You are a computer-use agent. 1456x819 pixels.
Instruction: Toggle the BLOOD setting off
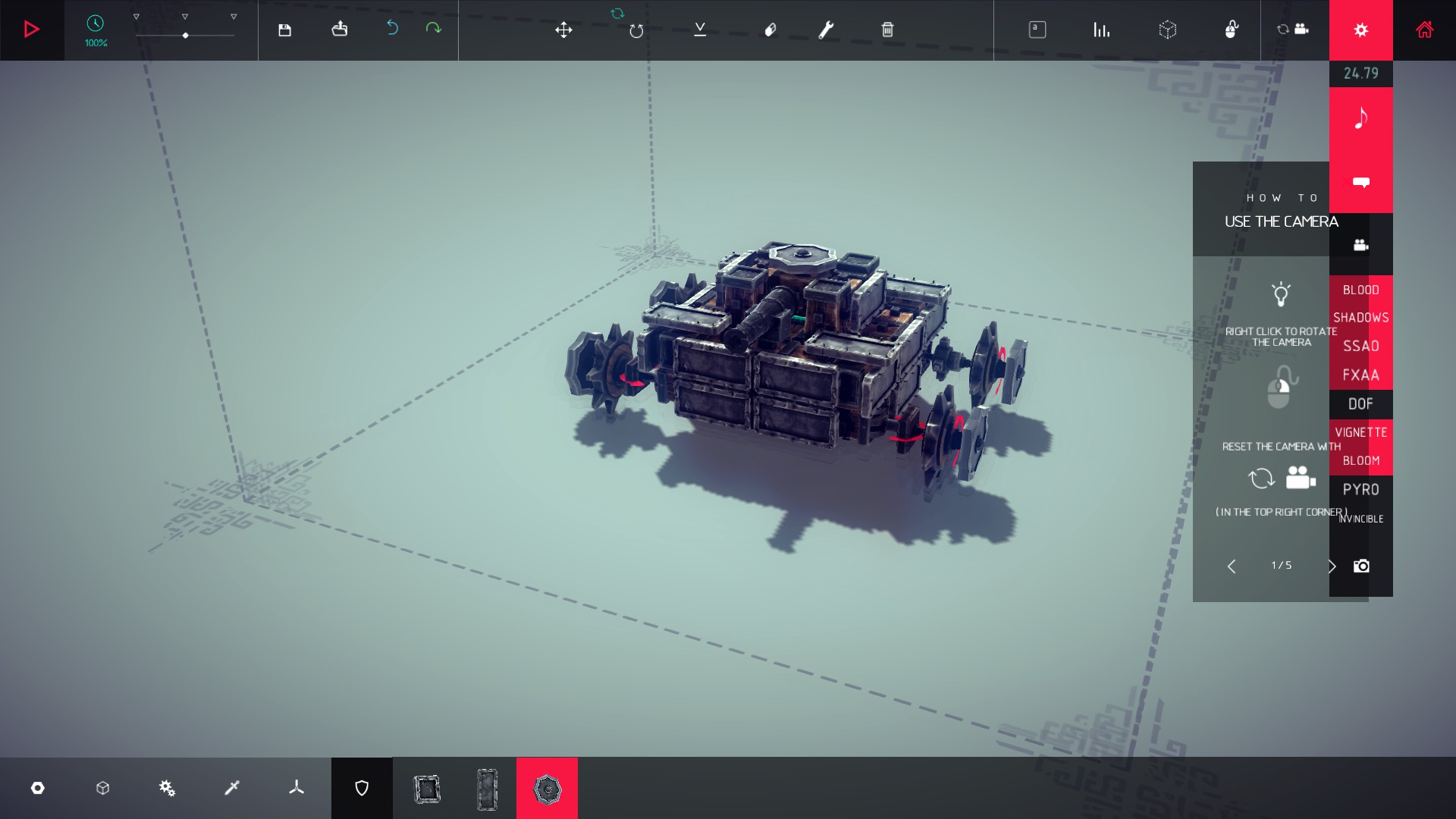[1360, 290]
